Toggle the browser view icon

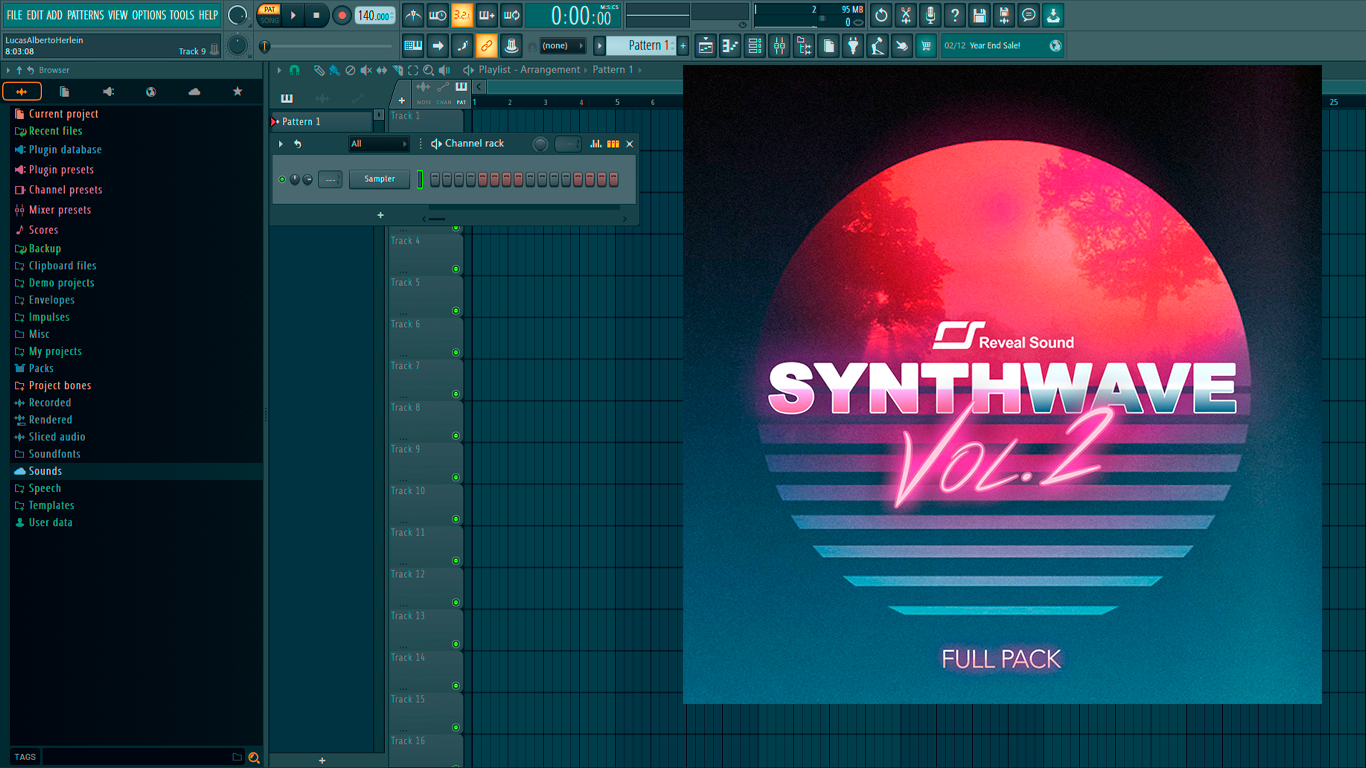tap(804, 45)
